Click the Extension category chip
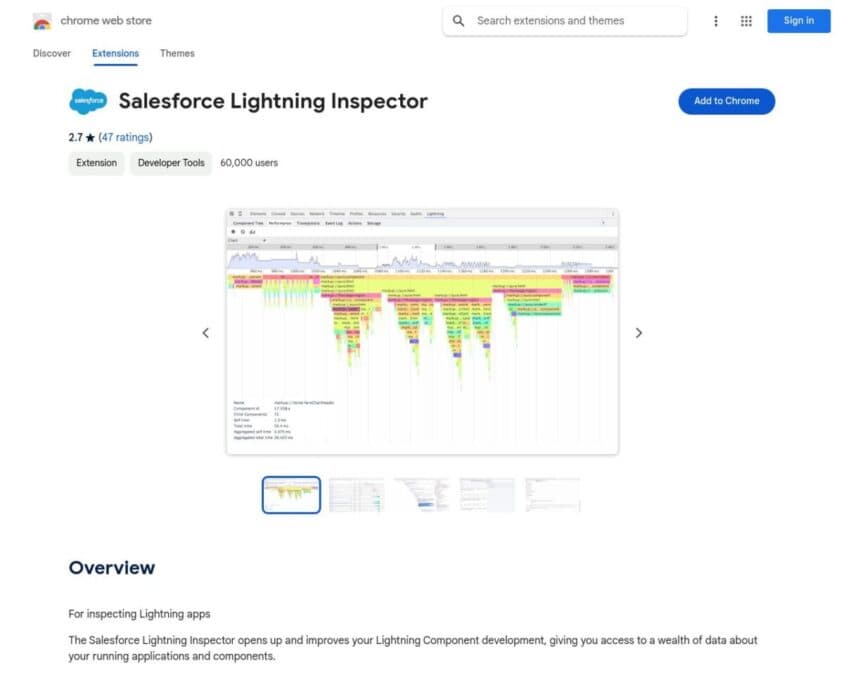 pos(96,163)
